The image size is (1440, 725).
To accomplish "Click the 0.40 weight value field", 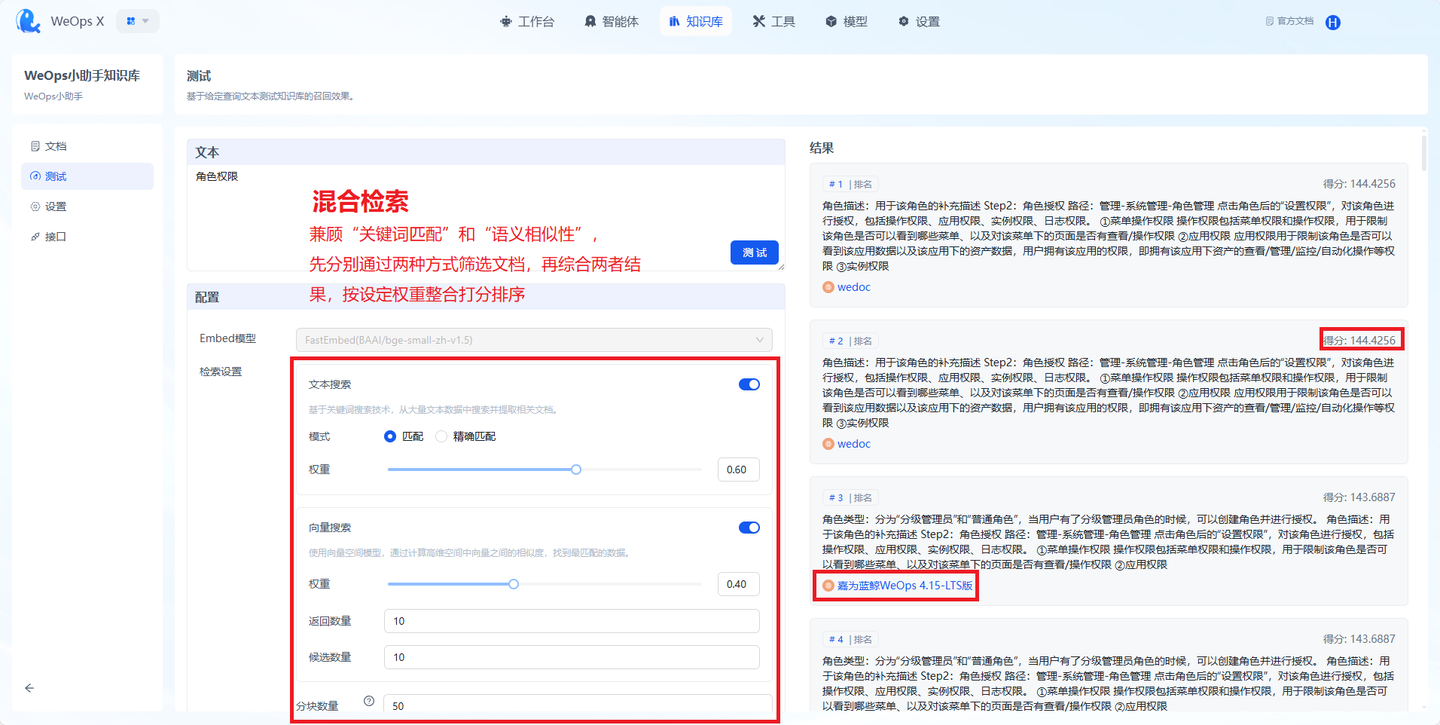I will (738, 584).
